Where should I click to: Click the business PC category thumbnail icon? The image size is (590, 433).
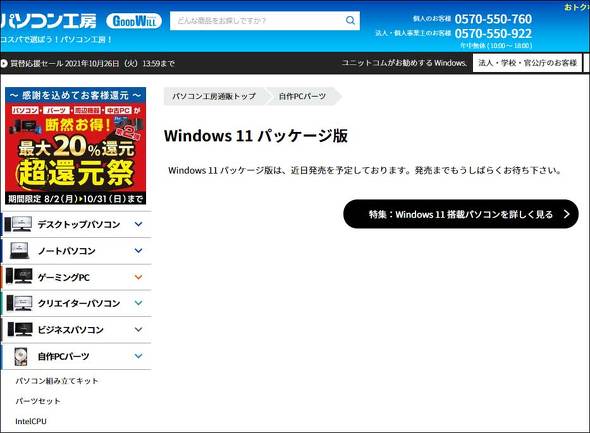[20, 329]
